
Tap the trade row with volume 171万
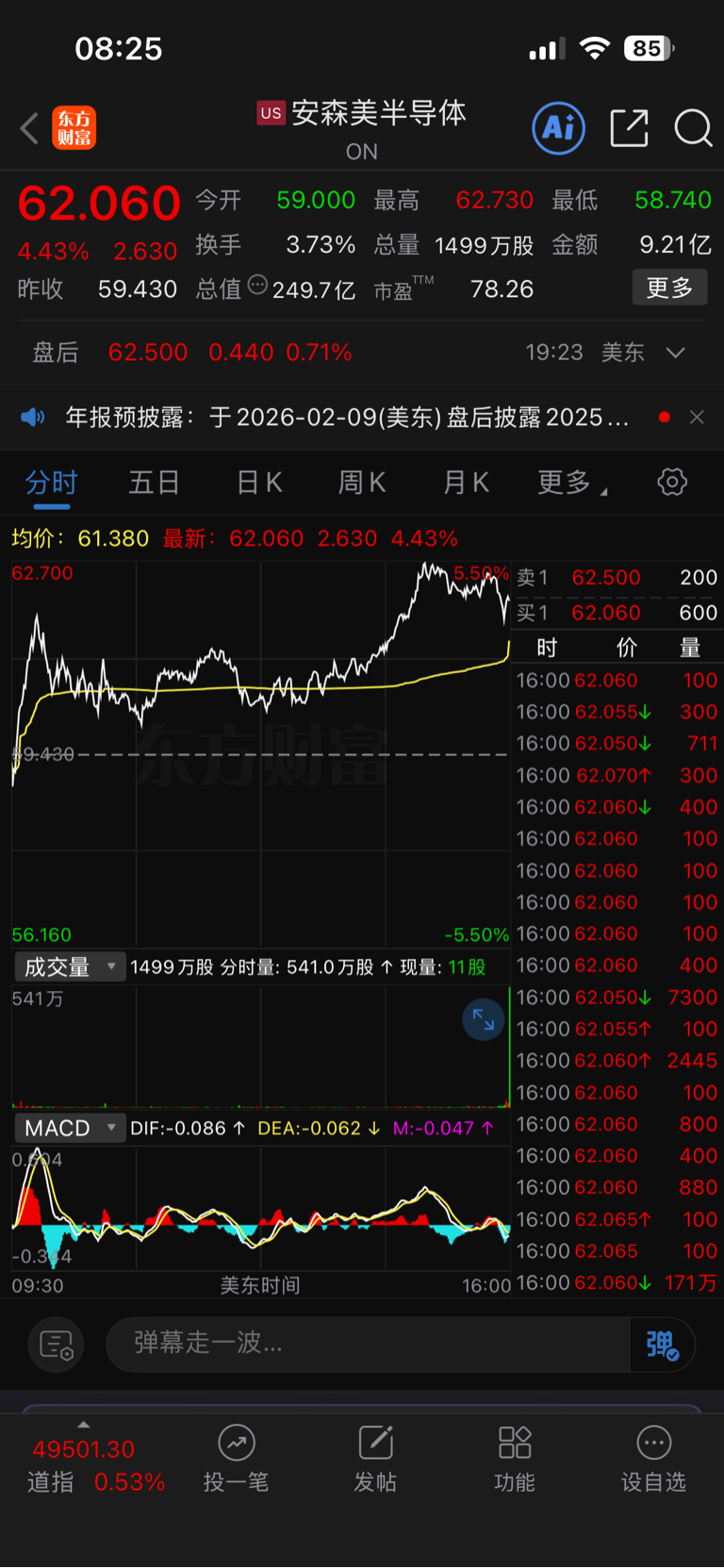[x=617, y=1283]
